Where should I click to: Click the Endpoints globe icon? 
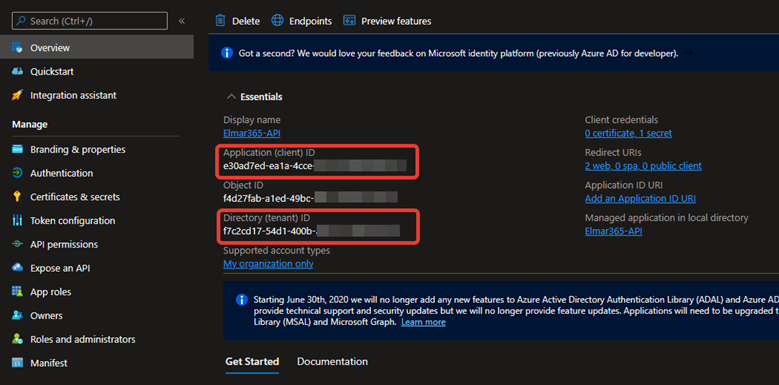pyautogui.click(x=277, y=20)
